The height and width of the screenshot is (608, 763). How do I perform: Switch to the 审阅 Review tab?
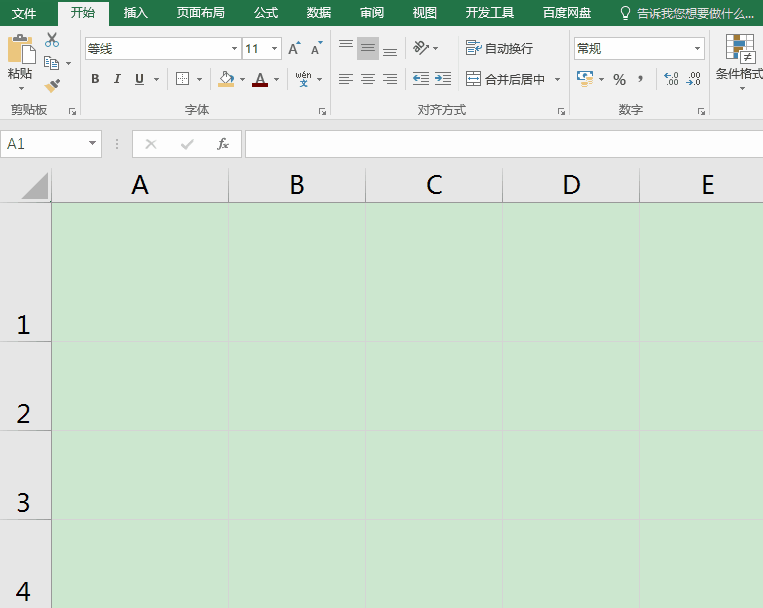point(372,13)
